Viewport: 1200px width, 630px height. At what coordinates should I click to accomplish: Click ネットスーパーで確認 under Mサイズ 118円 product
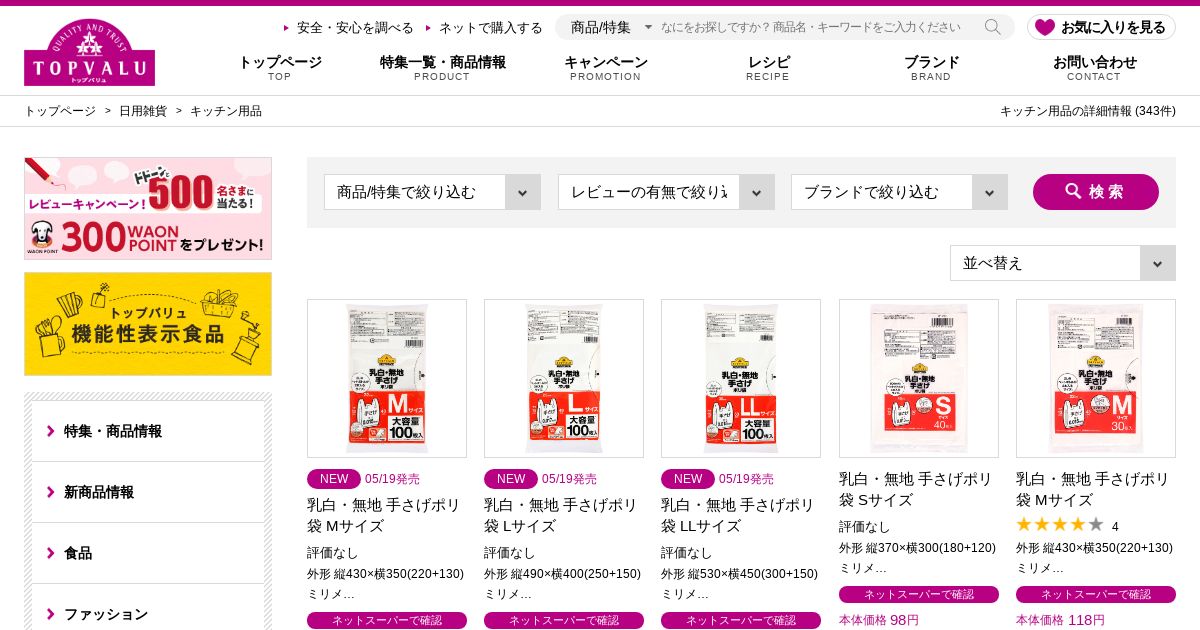[1096, 594]
